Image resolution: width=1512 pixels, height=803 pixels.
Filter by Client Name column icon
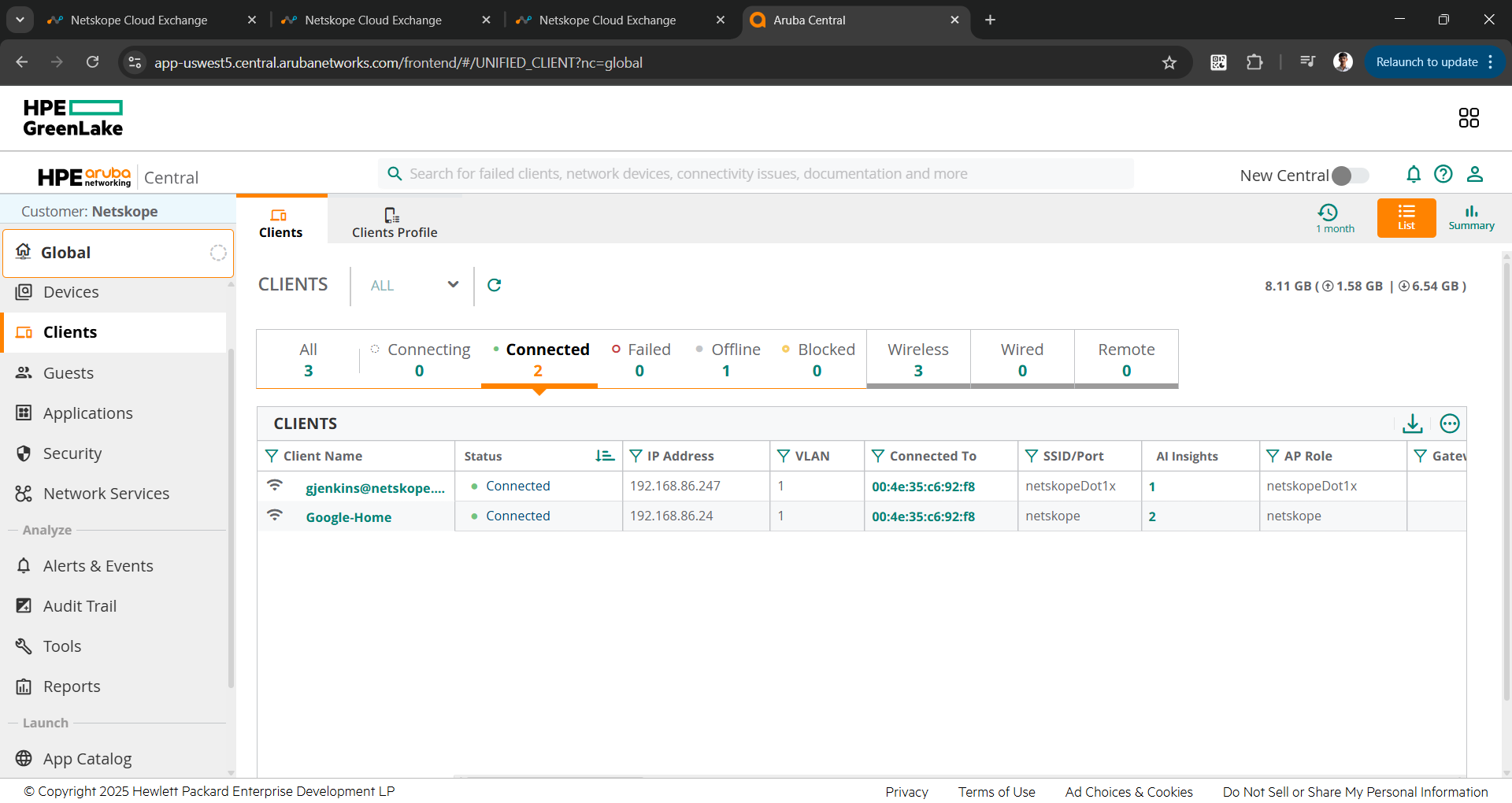(272, 456)
